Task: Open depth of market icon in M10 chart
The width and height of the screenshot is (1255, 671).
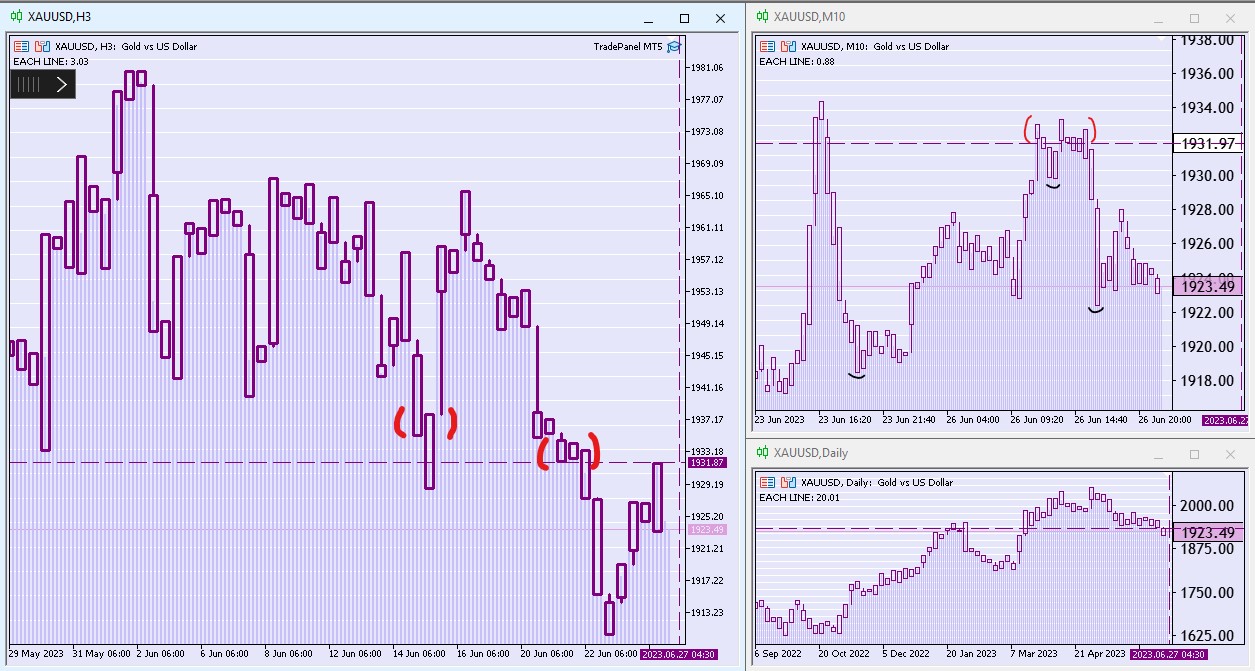Action: click(x=788, y=46)
